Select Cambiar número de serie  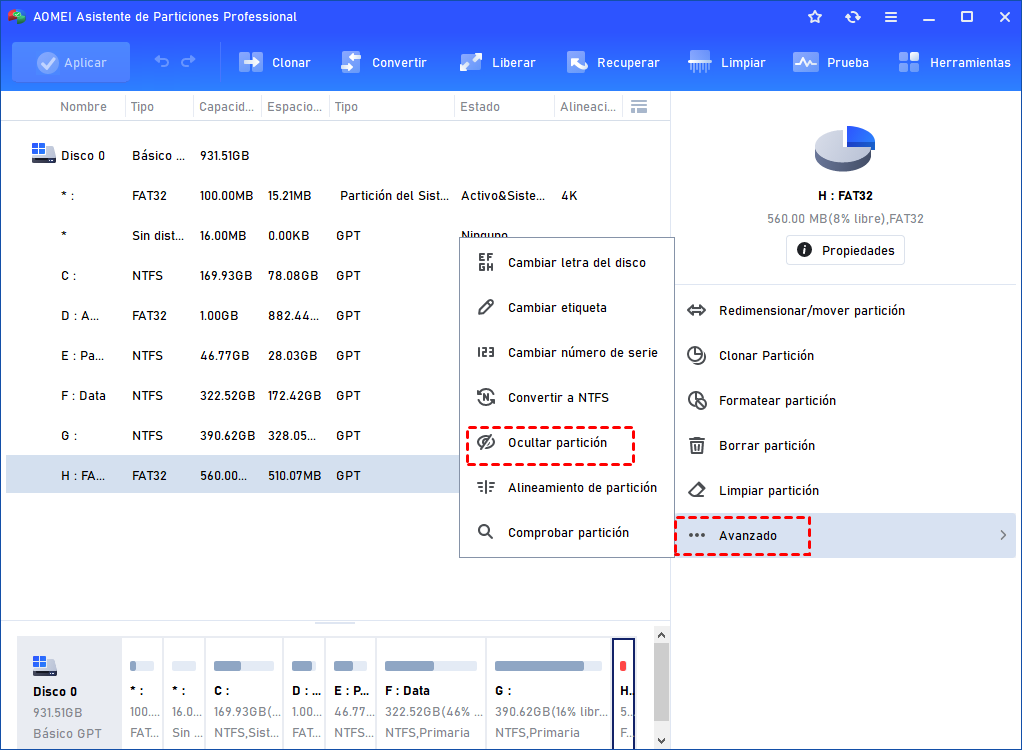[x=566, y=353]
